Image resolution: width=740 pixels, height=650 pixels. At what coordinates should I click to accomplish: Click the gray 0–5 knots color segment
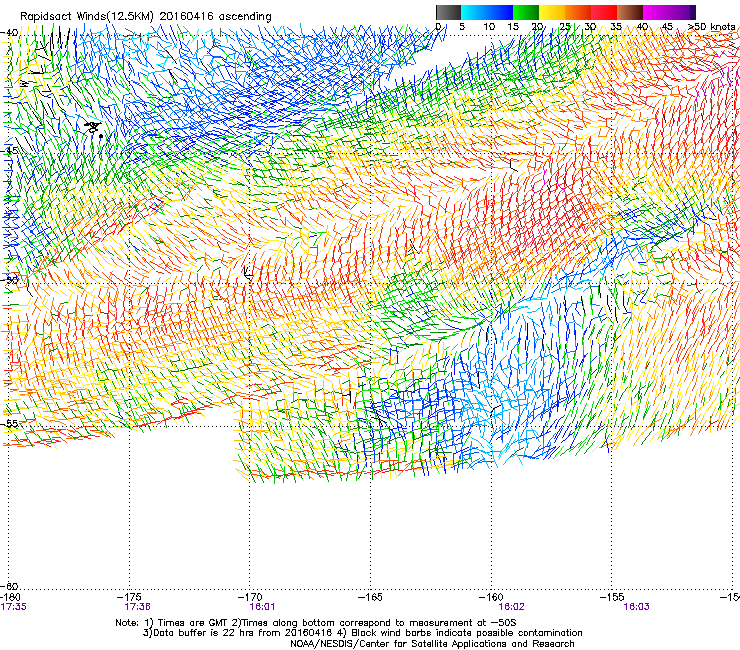(448, 12)
